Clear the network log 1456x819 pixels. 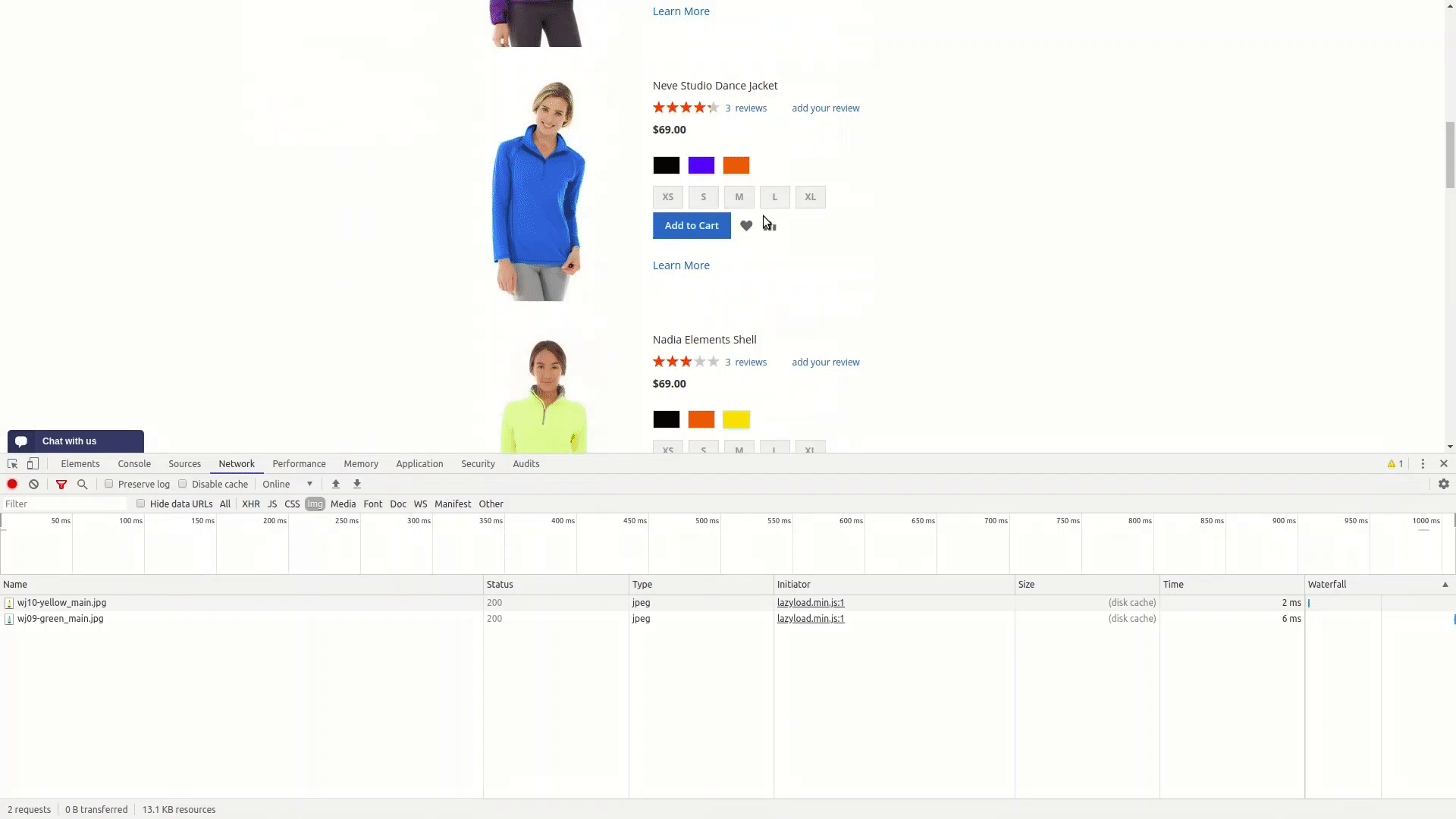coord(33,484)
